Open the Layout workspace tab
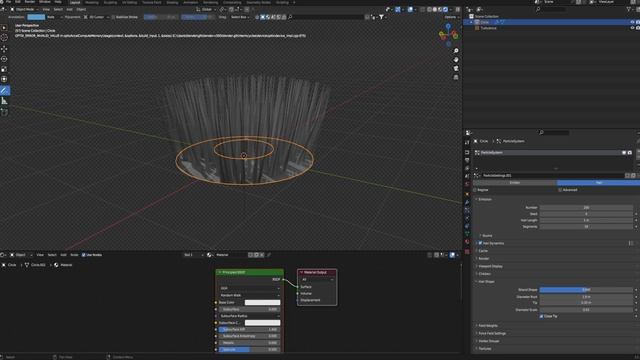The width and height of the screenshot is (640, 360). tap(75, 2)
